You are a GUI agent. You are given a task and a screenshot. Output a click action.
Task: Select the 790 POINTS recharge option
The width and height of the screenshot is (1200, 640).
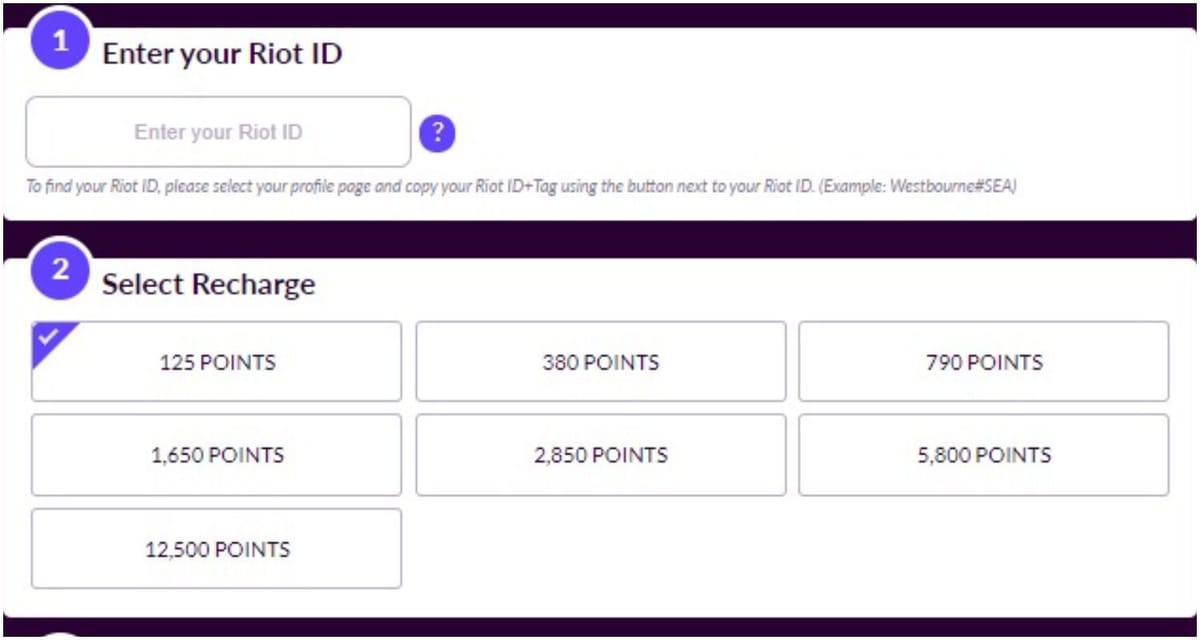(984, 361)
